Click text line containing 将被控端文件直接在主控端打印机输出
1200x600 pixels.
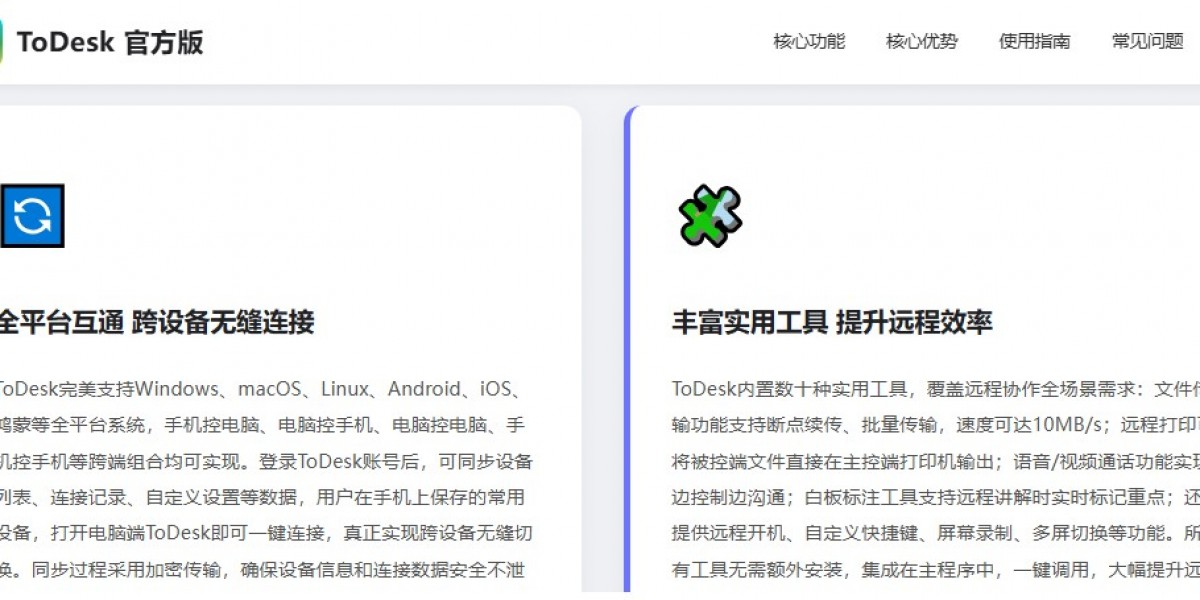pyautogui.click(x=936, y=461)
